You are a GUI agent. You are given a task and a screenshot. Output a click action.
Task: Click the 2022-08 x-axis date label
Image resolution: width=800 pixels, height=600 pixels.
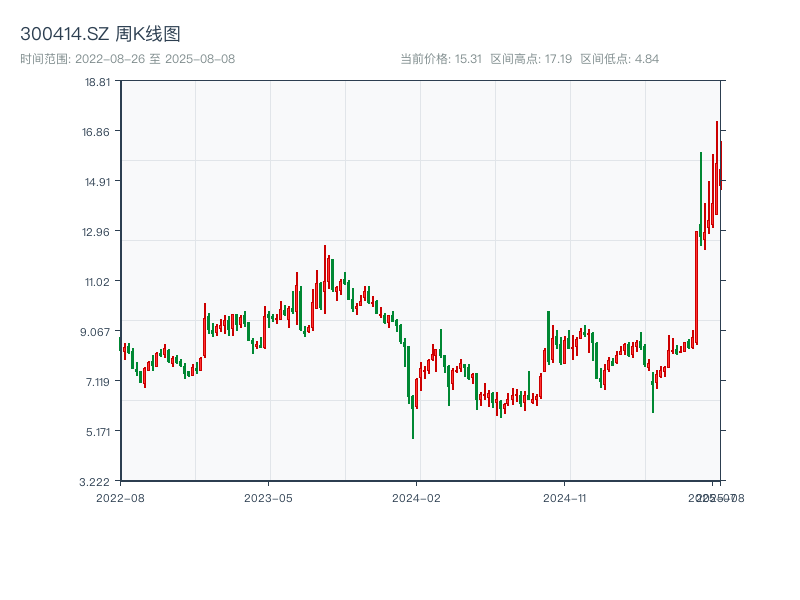point(120,497)
